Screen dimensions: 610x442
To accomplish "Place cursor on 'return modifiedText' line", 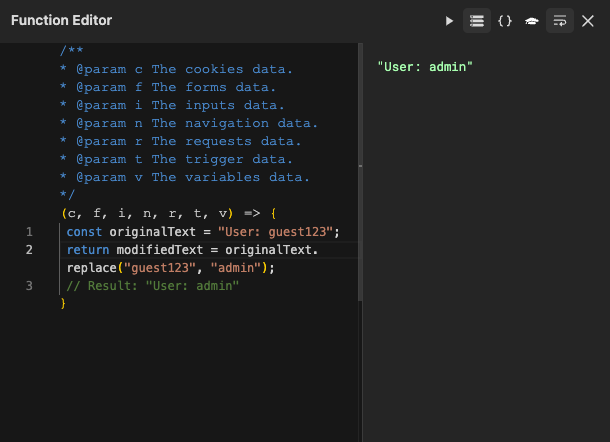I will point(192,250).
